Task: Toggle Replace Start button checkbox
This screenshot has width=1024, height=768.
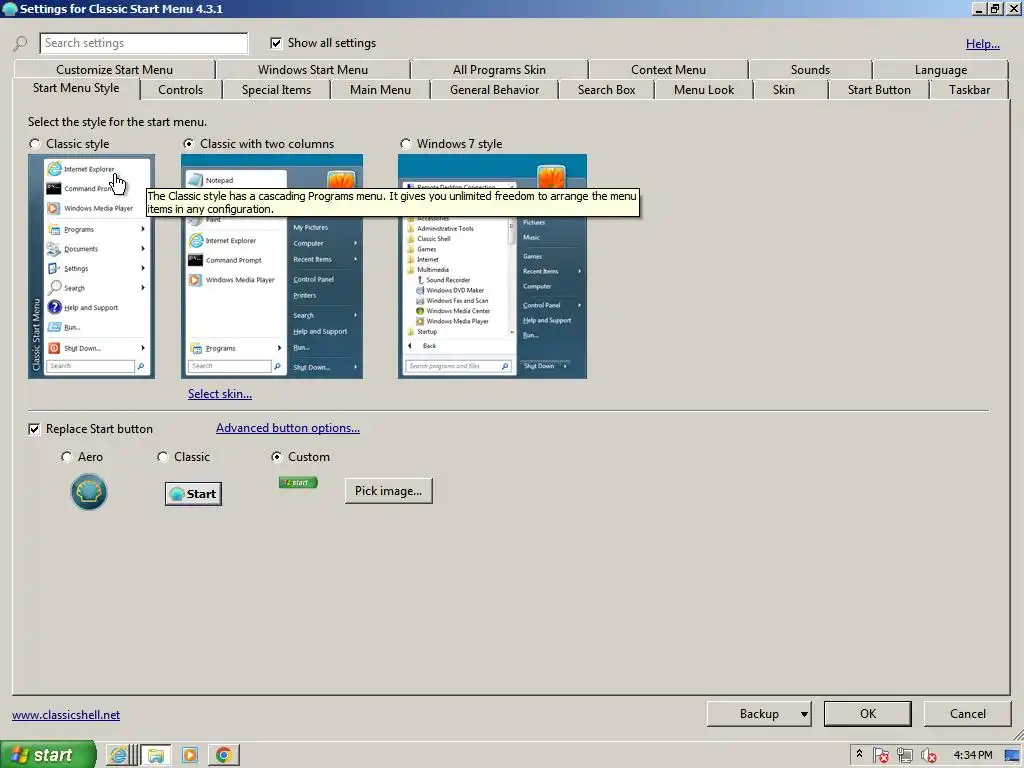Action: 34,429
